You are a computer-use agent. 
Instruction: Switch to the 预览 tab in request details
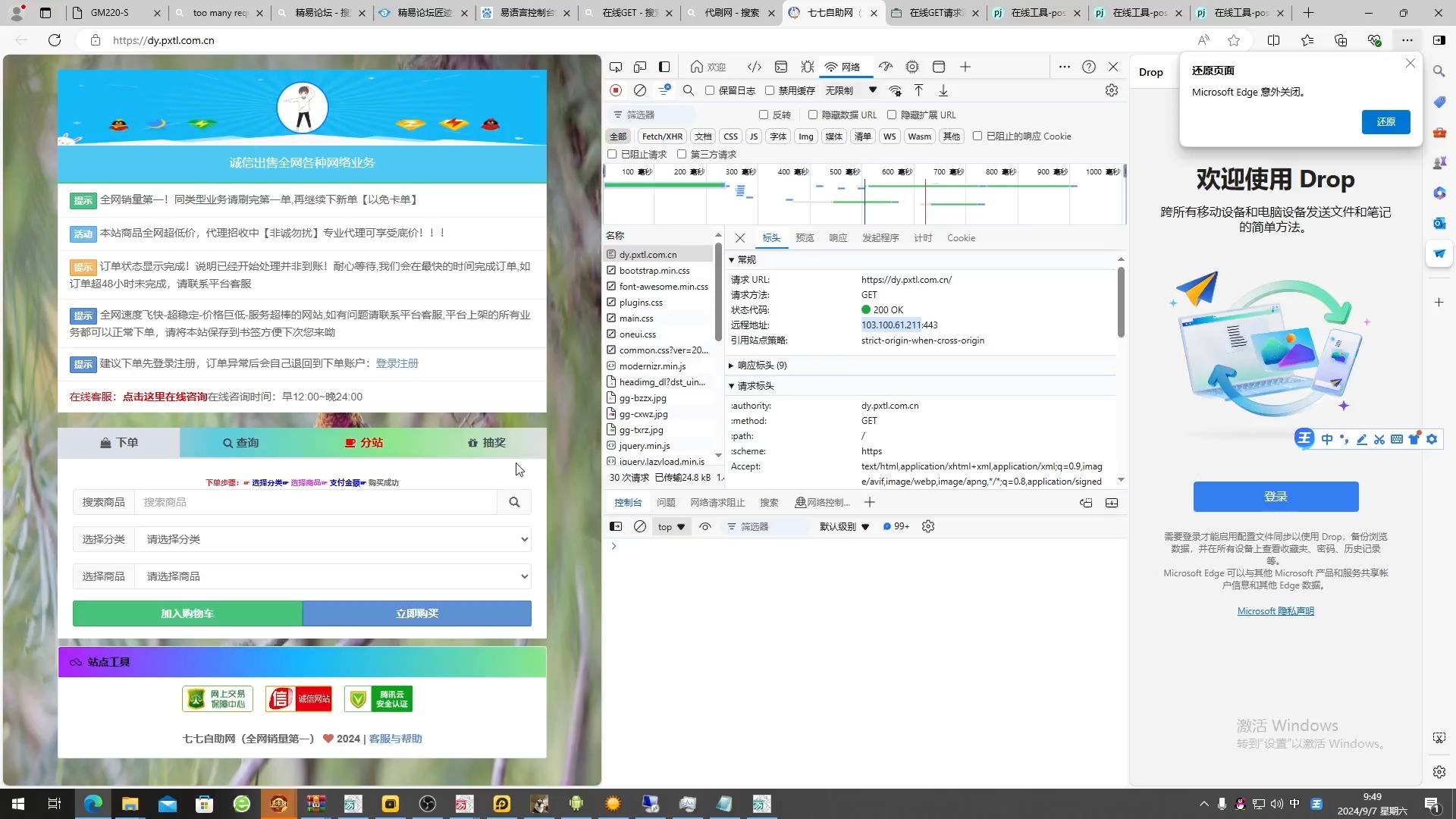(805, 237)
